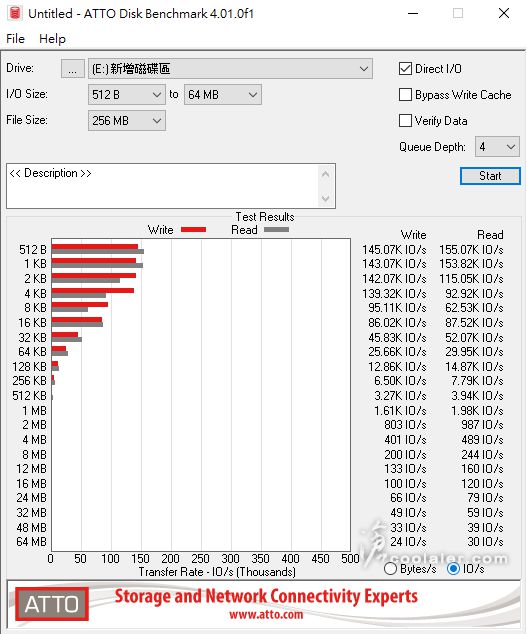Viewport: 527px width, 634px height.
Task: Open the 64 MB maximum I/O size dropdown
Action: click(223, 95)
